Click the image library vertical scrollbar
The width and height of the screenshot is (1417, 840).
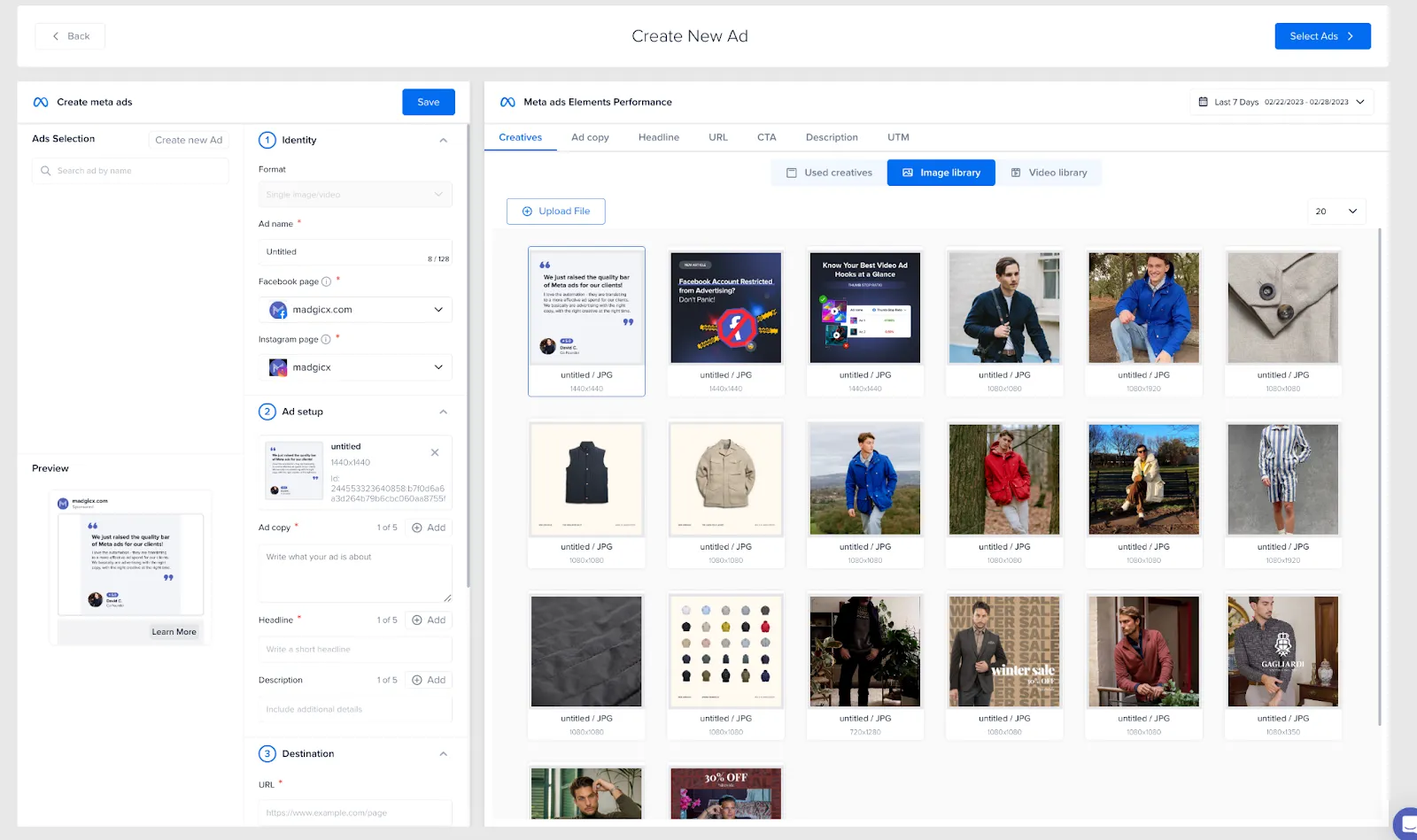[1380, 478]
